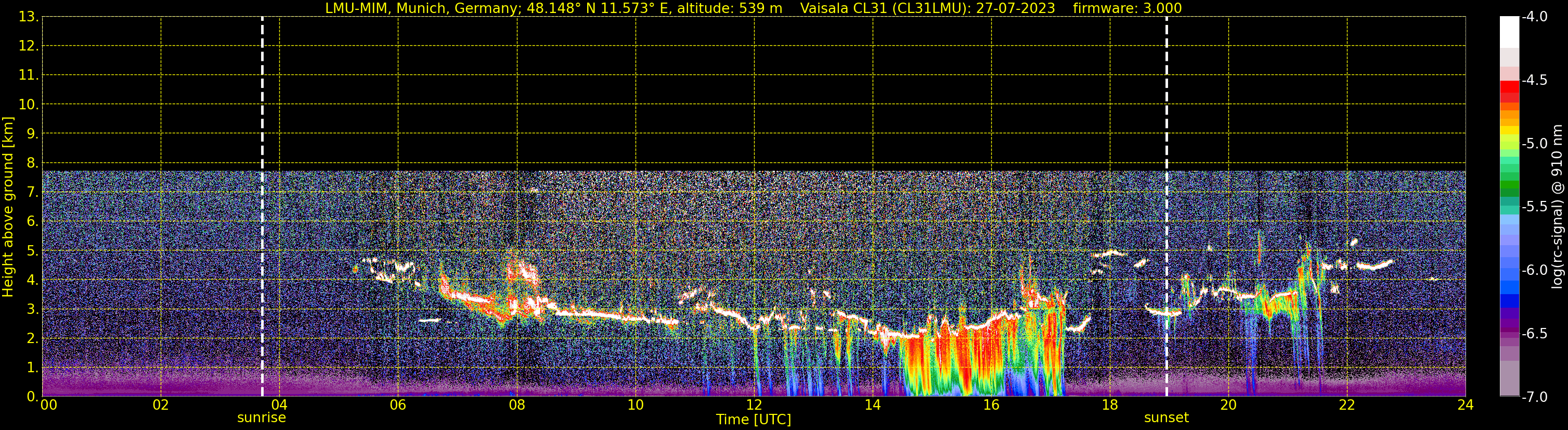Click the height axis label "10."
This screenshot has height=430, width=1568.
(29, 105)
